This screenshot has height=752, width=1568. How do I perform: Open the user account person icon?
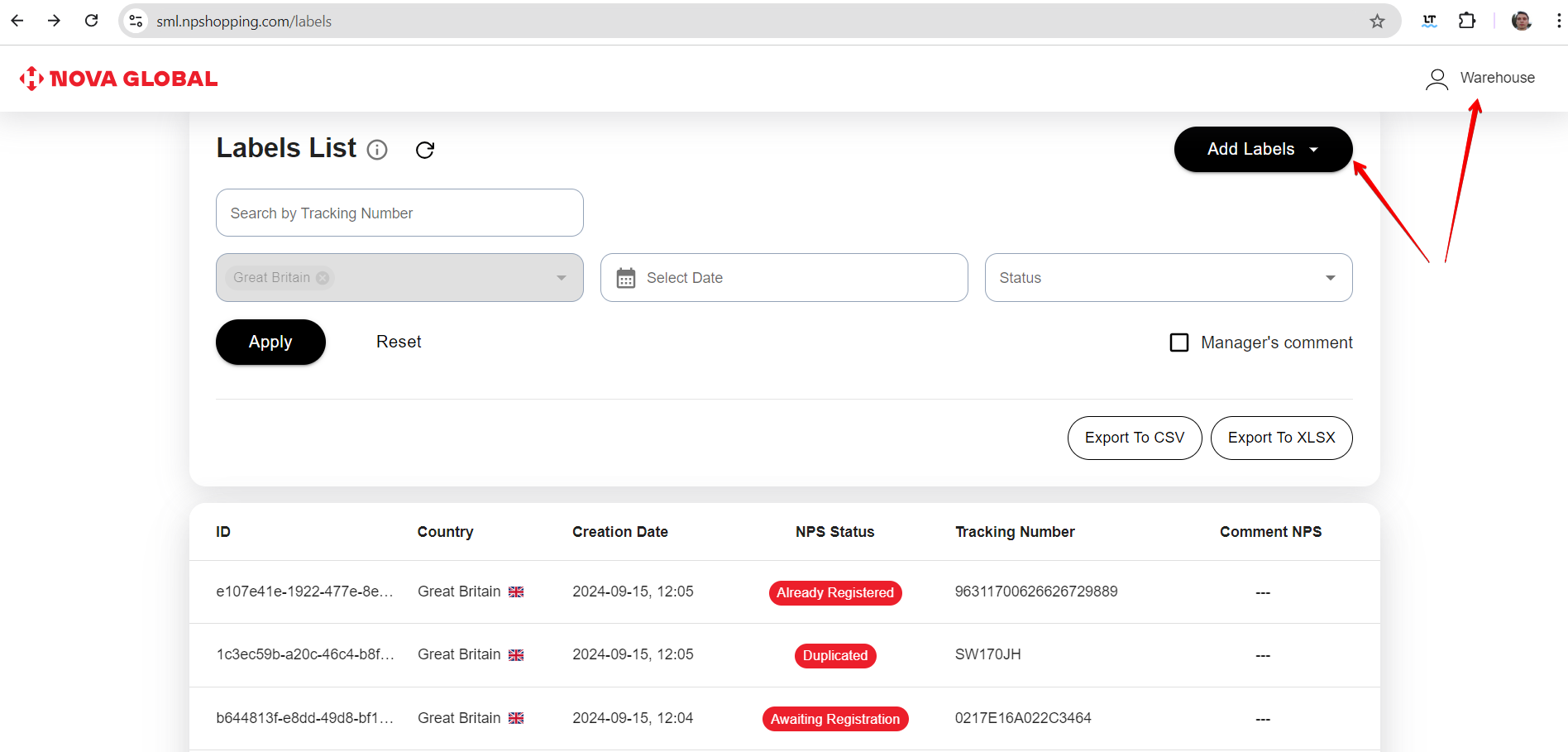[1437, 79]
